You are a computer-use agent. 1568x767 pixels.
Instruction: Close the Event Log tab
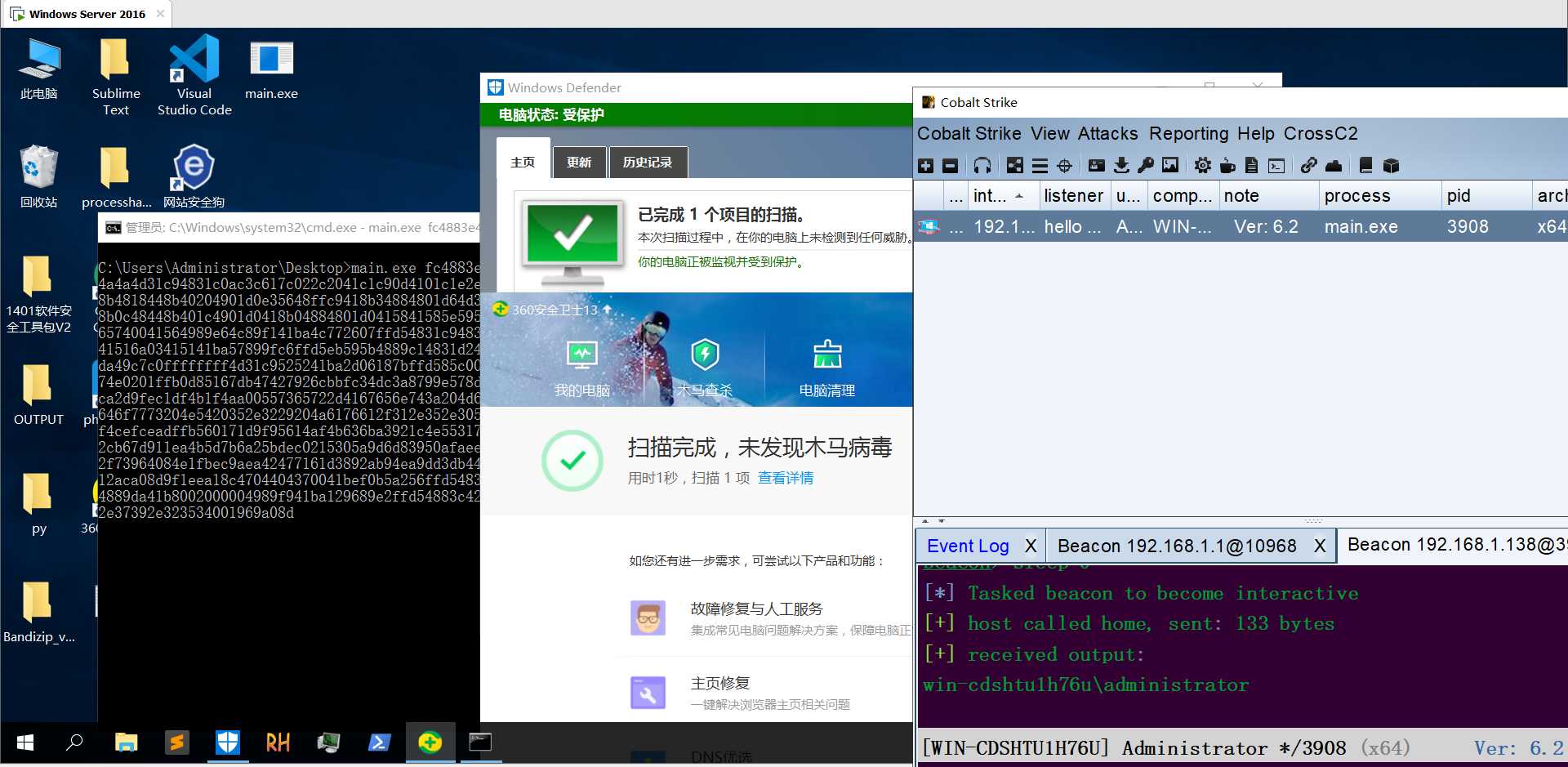(1031, 546)
